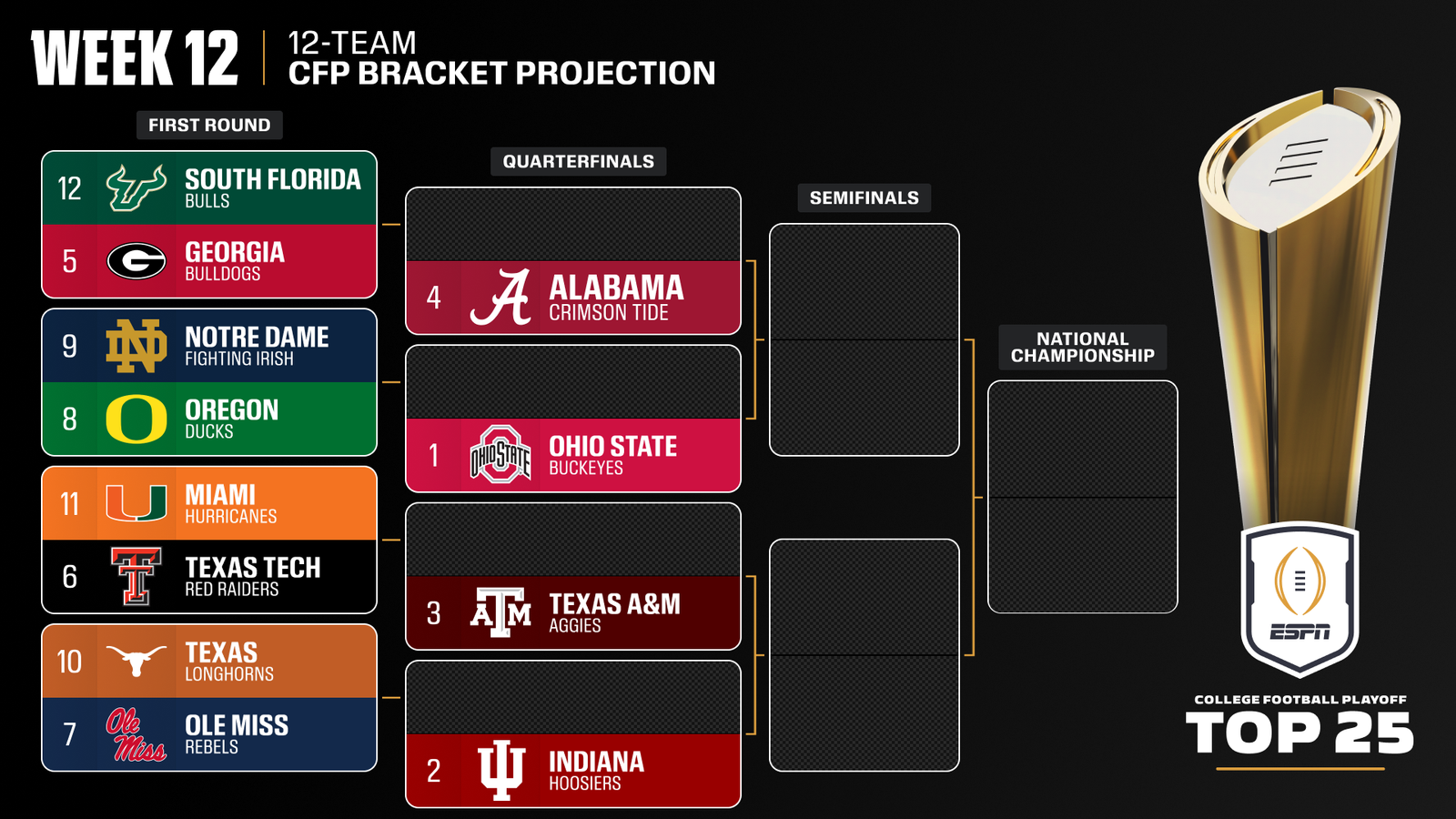The height and width of the screenshot is (819, 1456).
Task: Click the Notre Dame ND logo
Action: [x=136, y=346]
